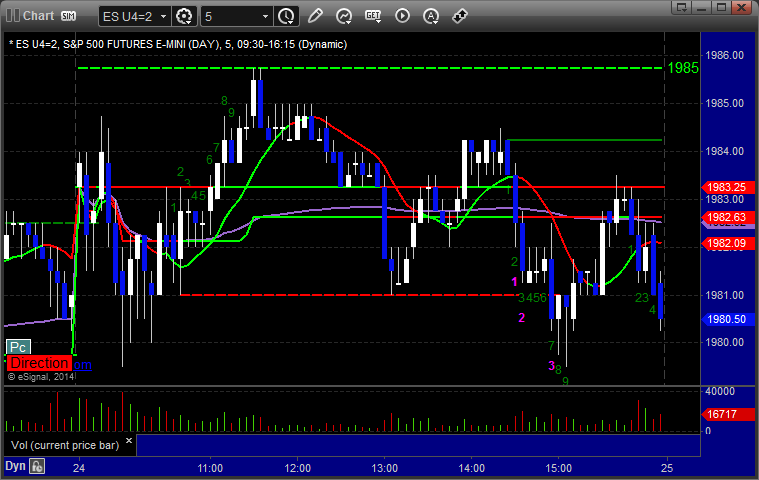The image size is (759, 480).
Task: Click the Dyn time template label
Action: click(15, 466)
